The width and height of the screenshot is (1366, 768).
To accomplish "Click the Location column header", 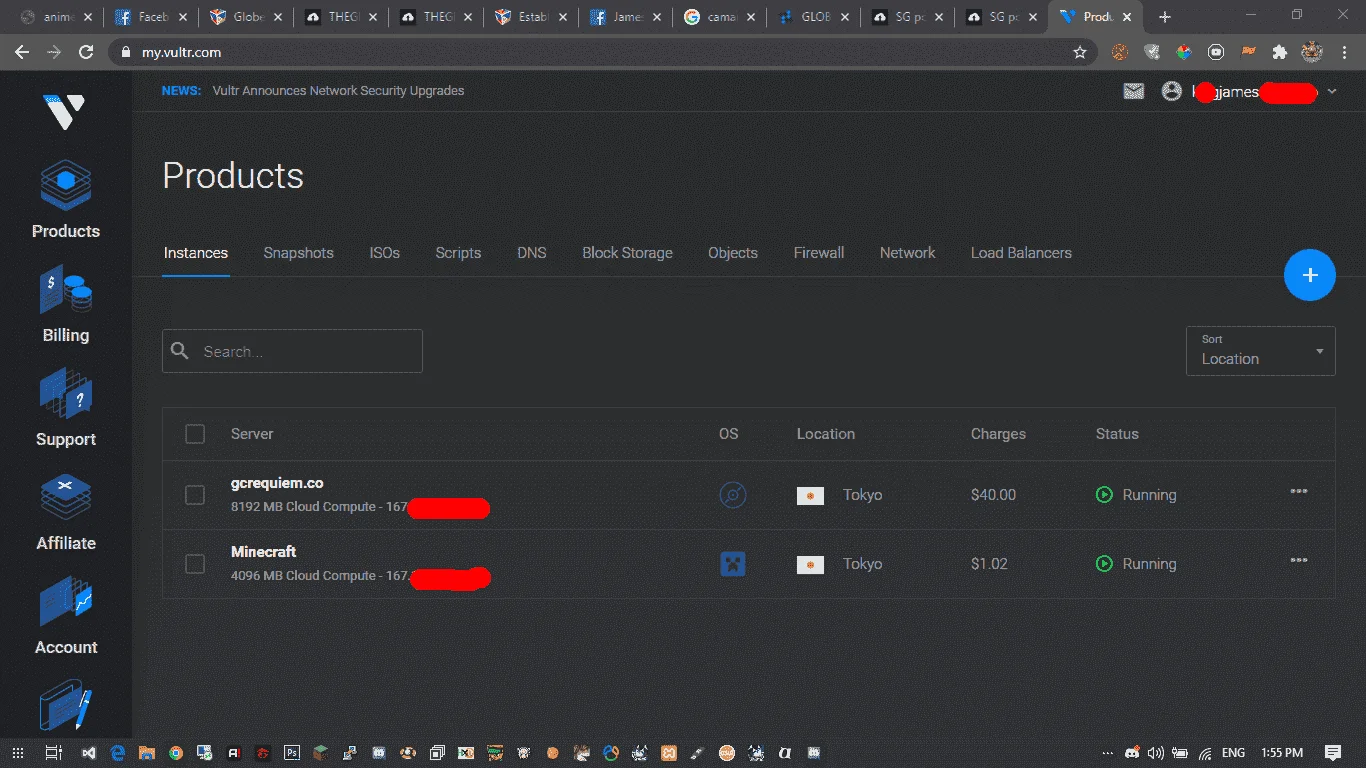I will pyautogui.click(x=826, y=434).
